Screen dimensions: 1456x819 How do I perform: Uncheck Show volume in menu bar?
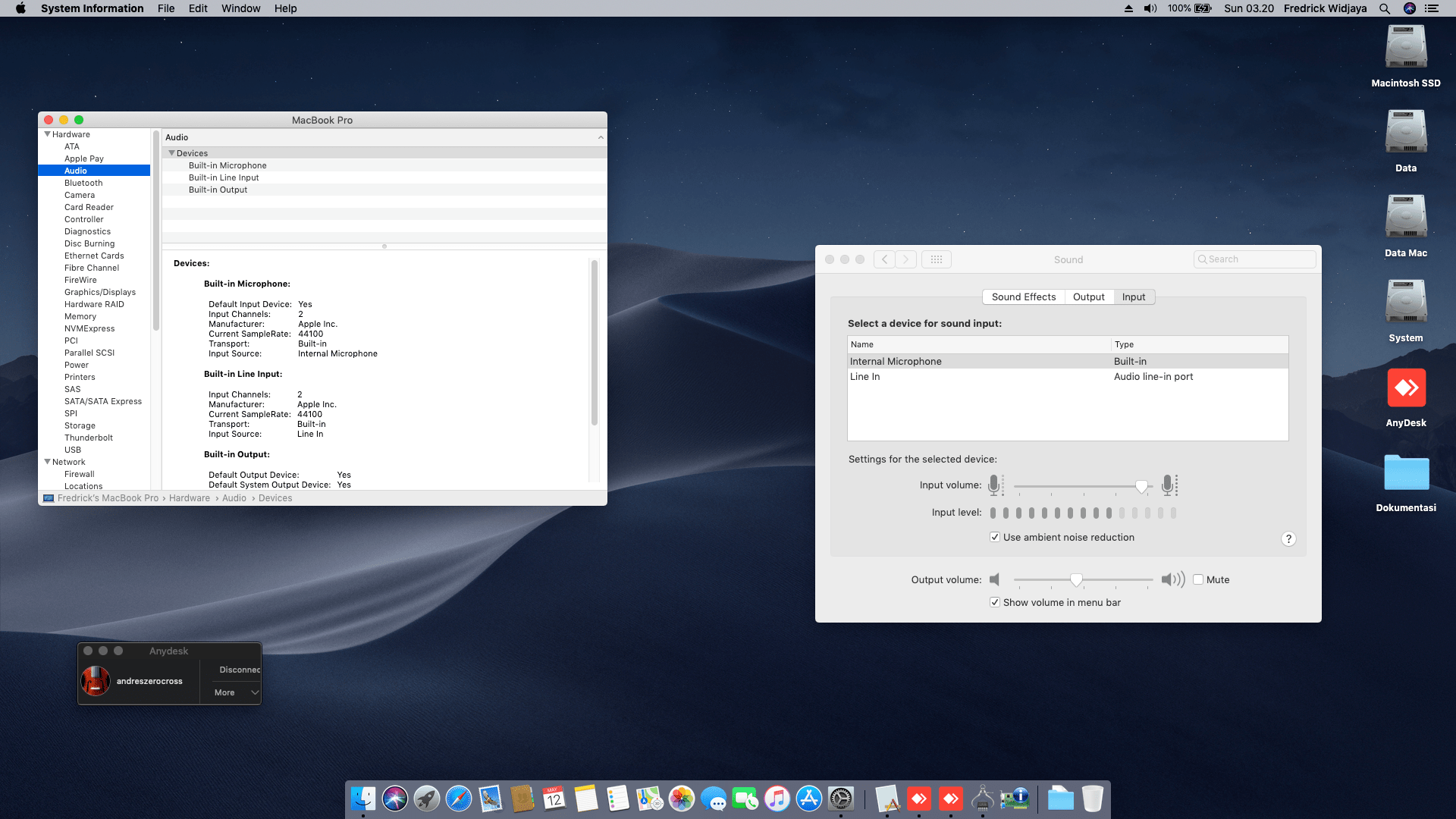994,602
